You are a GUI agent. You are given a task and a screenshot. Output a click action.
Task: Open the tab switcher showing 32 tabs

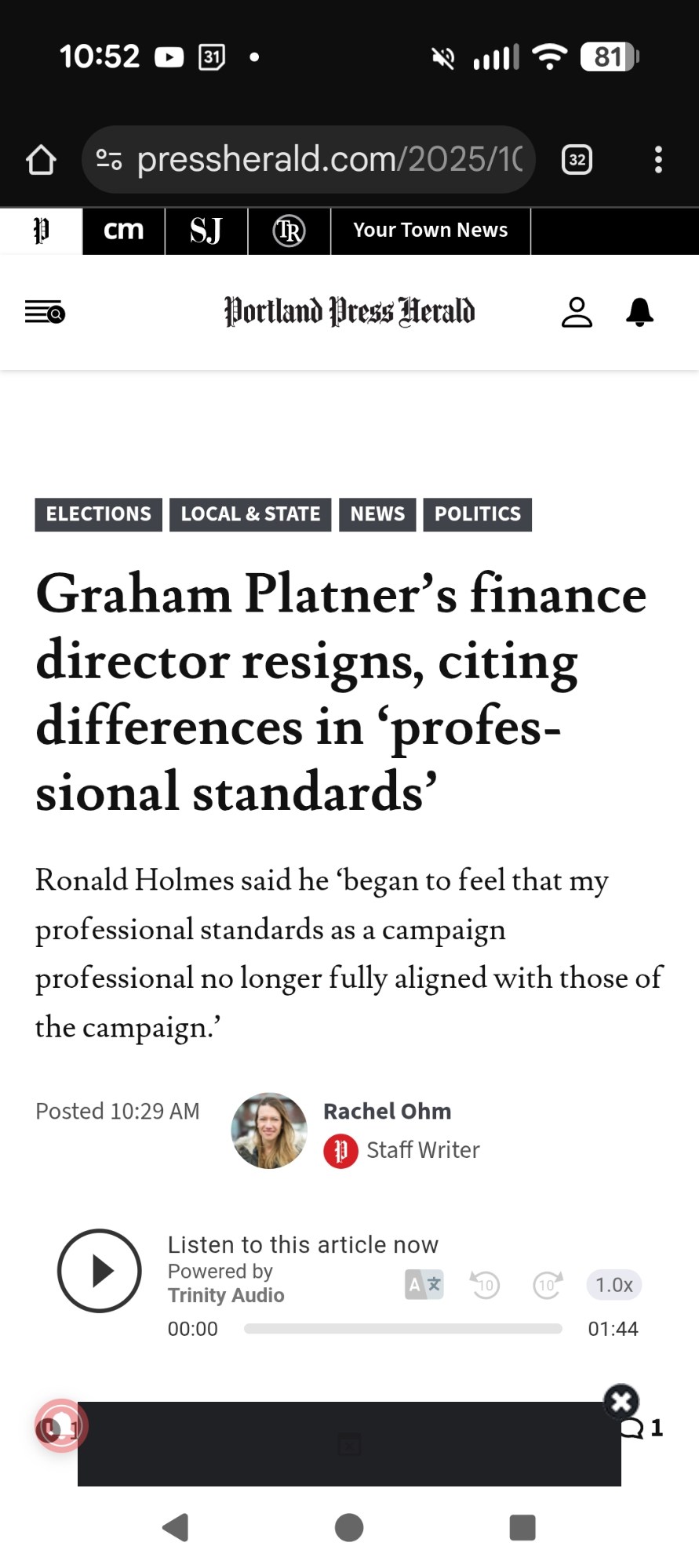coord(577,160)
